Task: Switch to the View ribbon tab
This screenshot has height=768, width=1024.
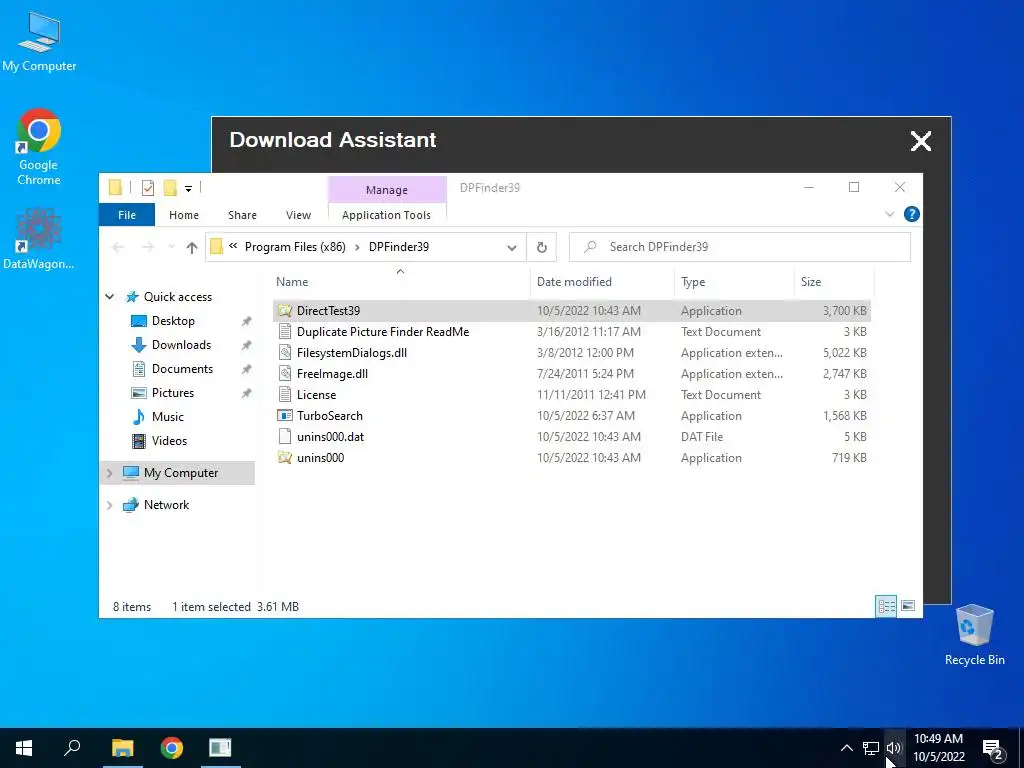Action: (298, 215)
